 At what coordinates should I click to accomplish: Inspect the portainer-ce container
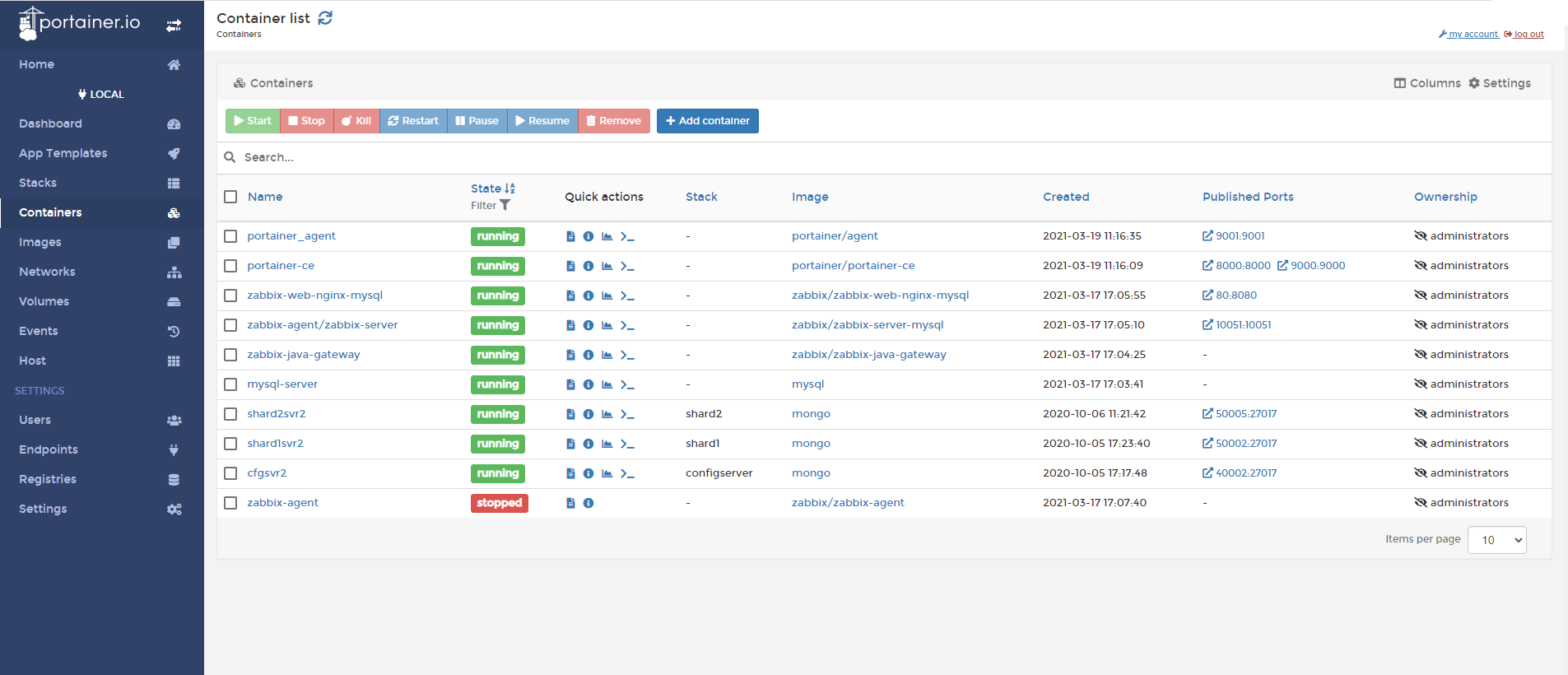click(589, 266)
